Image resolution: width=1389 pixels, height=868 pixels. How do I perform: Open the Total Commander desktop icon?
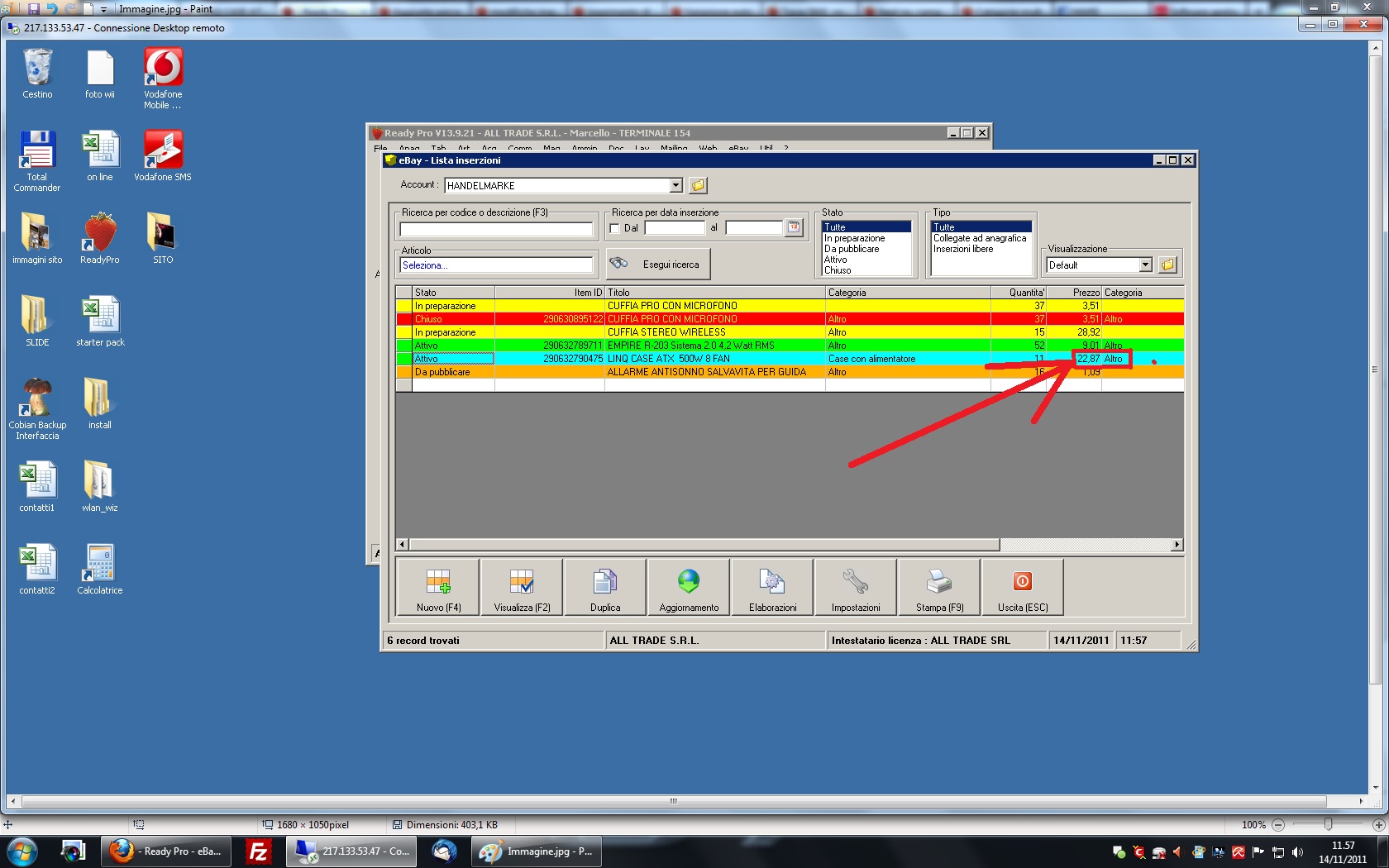(x=37, y=160)
